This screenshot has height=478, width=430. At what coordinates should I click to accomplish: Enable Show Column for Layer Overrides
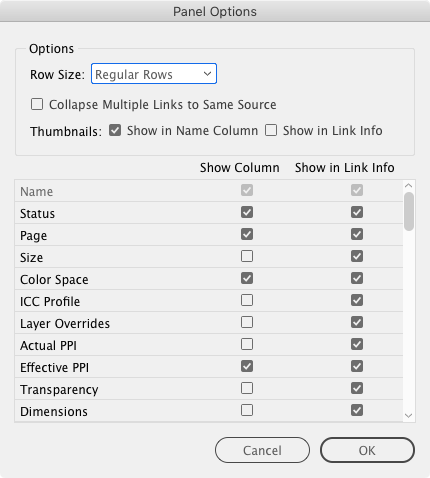click(x=247, y=322)
